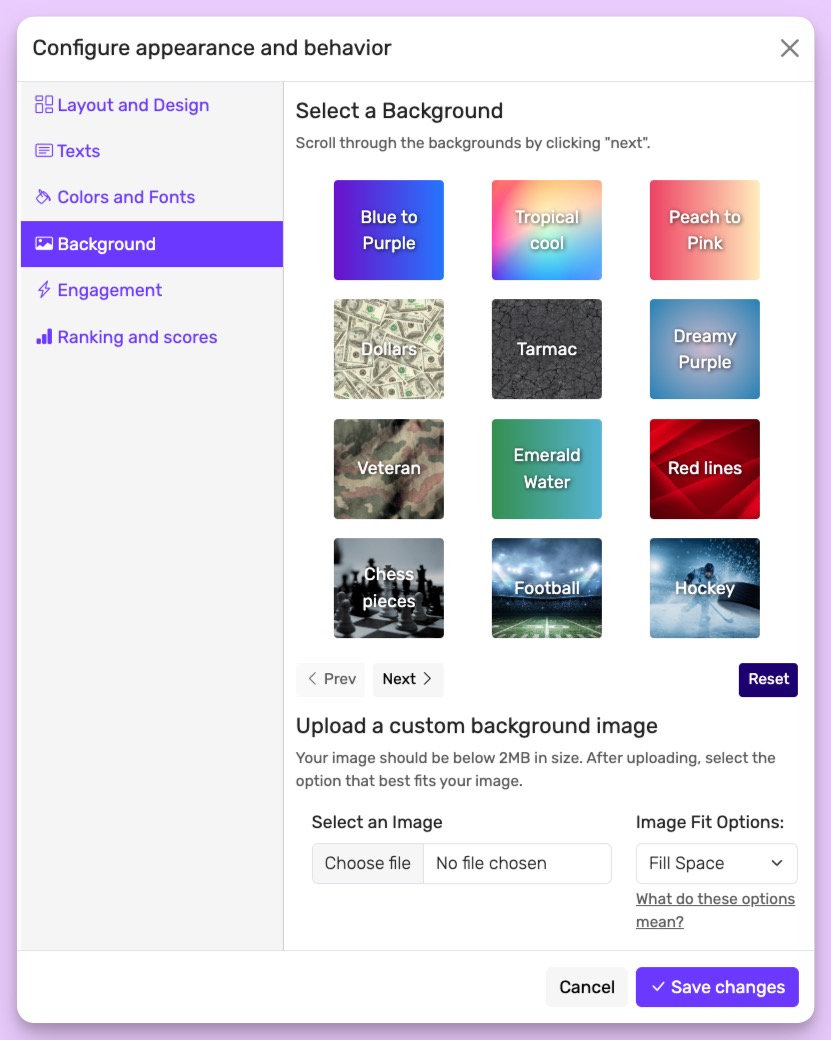Show next backgrounds with Next

point(408,679)
